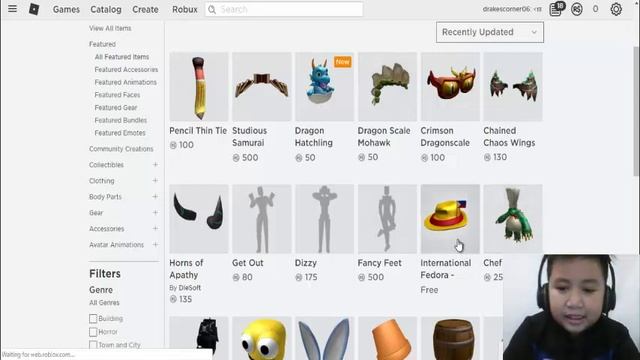
Task: Go to the Robux tab
Action: tap(184, 9)
